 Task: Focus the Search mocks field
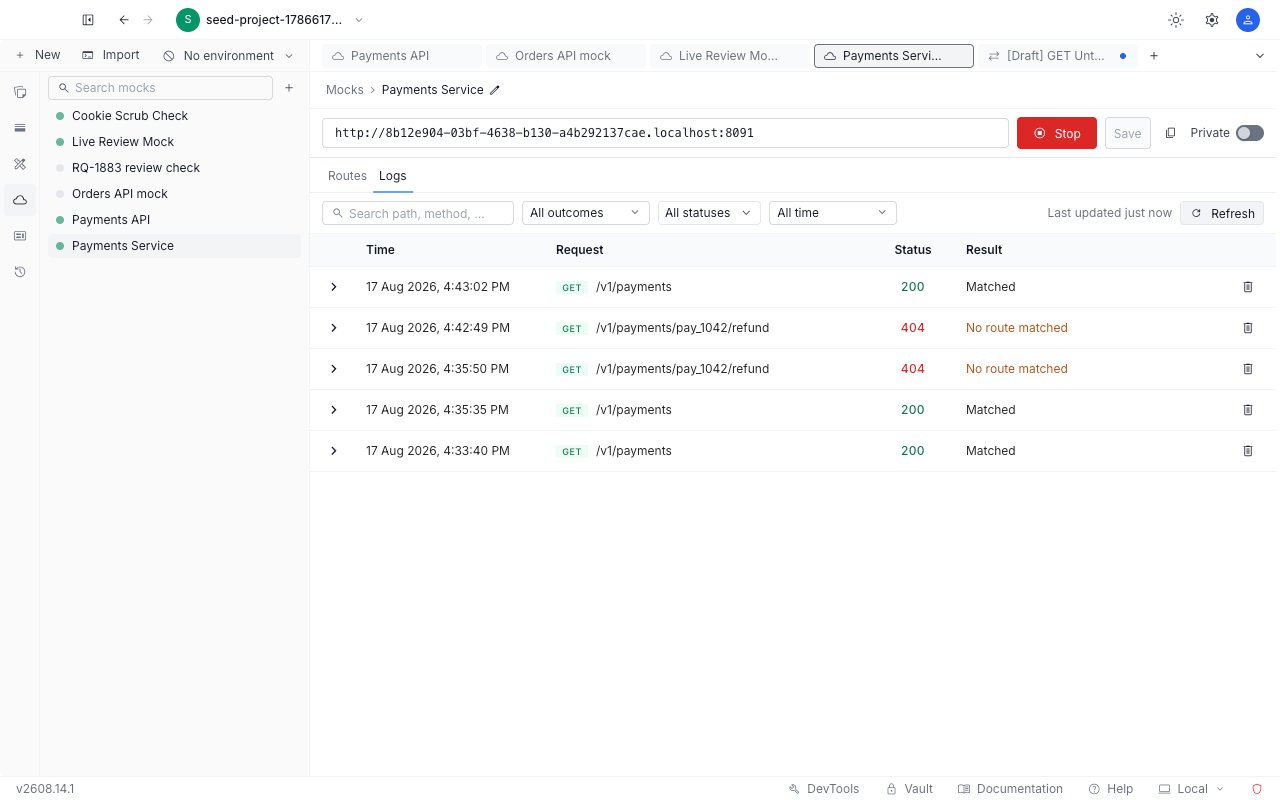[160, 88]
